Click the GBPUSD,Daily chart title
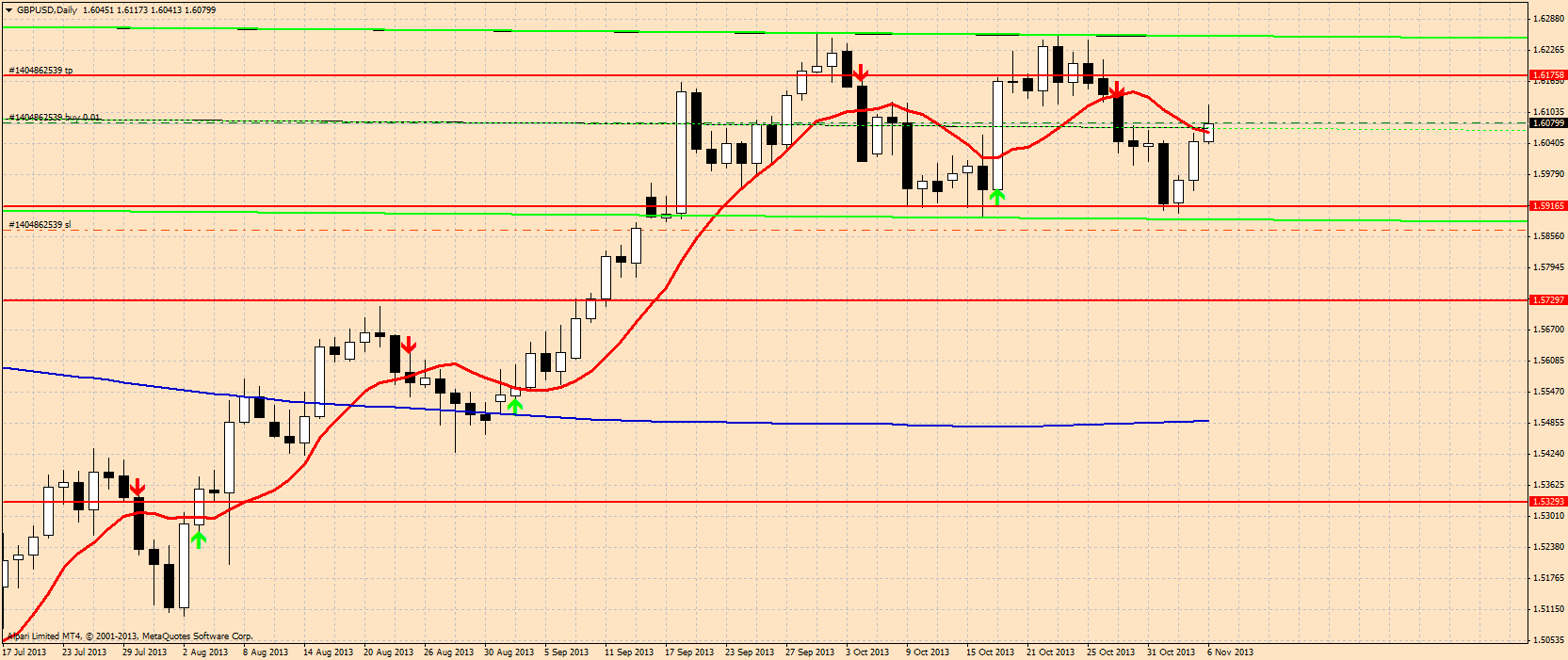The image size is (1568, 660). click(47, 10)
